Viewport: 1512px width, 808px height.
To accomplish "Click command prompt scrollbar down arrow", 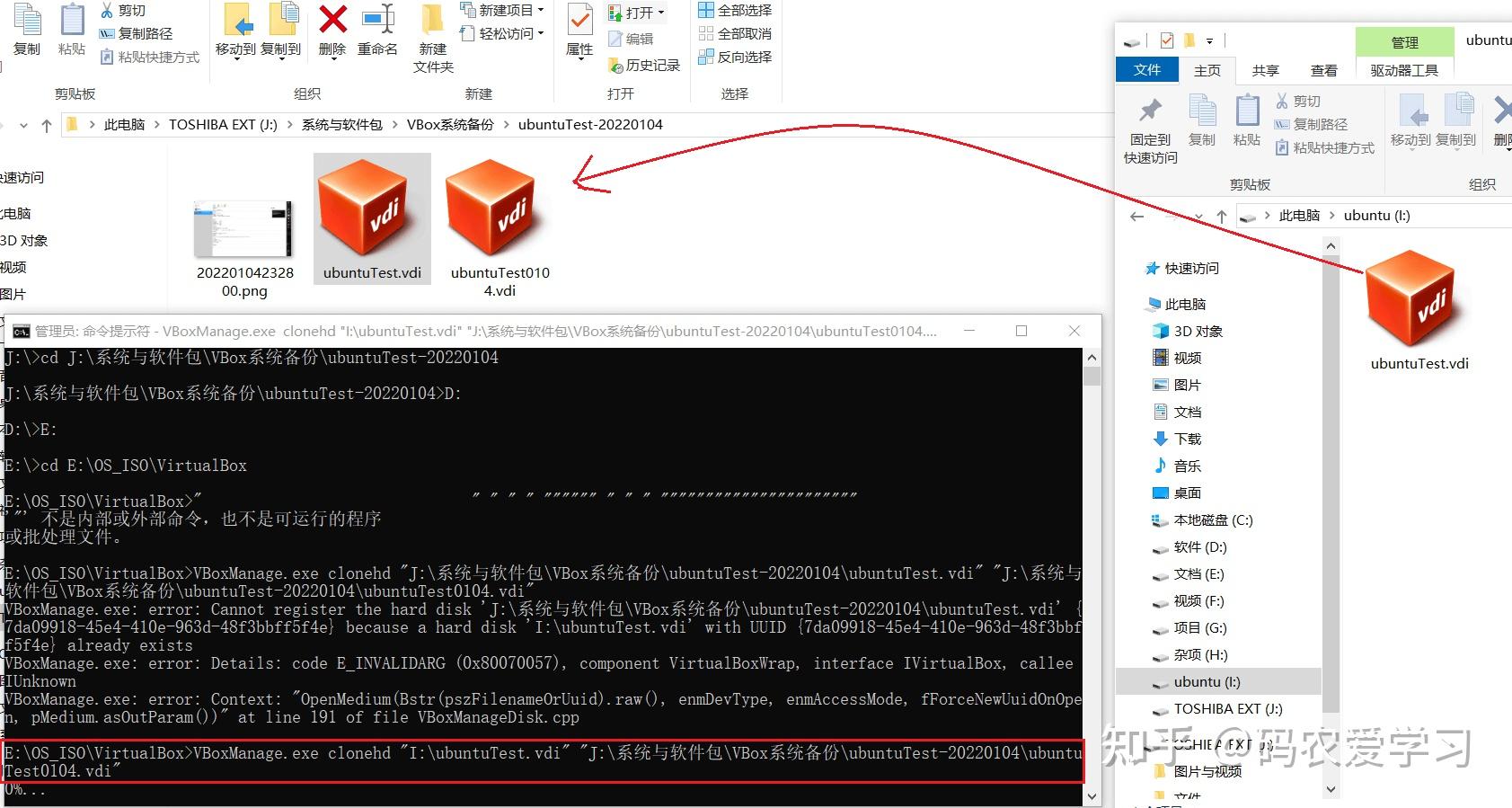I will [x=1092, y=795].
